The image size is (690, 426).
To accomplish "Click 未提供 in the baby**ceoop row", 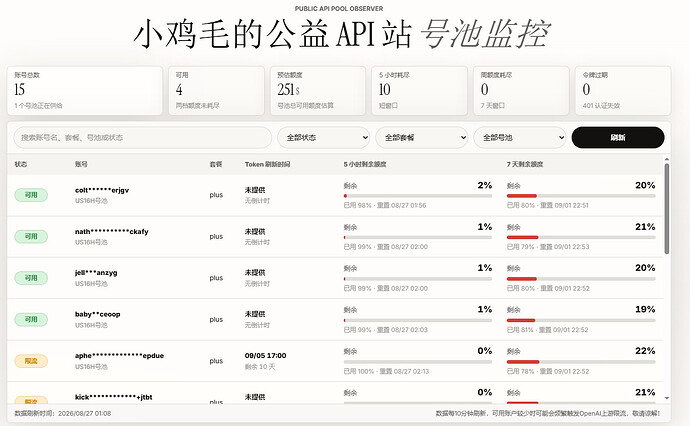I will pos(255,314).
